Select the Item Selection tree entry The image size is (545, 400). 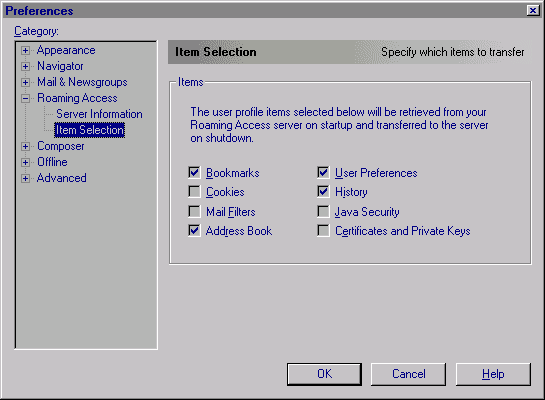tap(90, 130)
